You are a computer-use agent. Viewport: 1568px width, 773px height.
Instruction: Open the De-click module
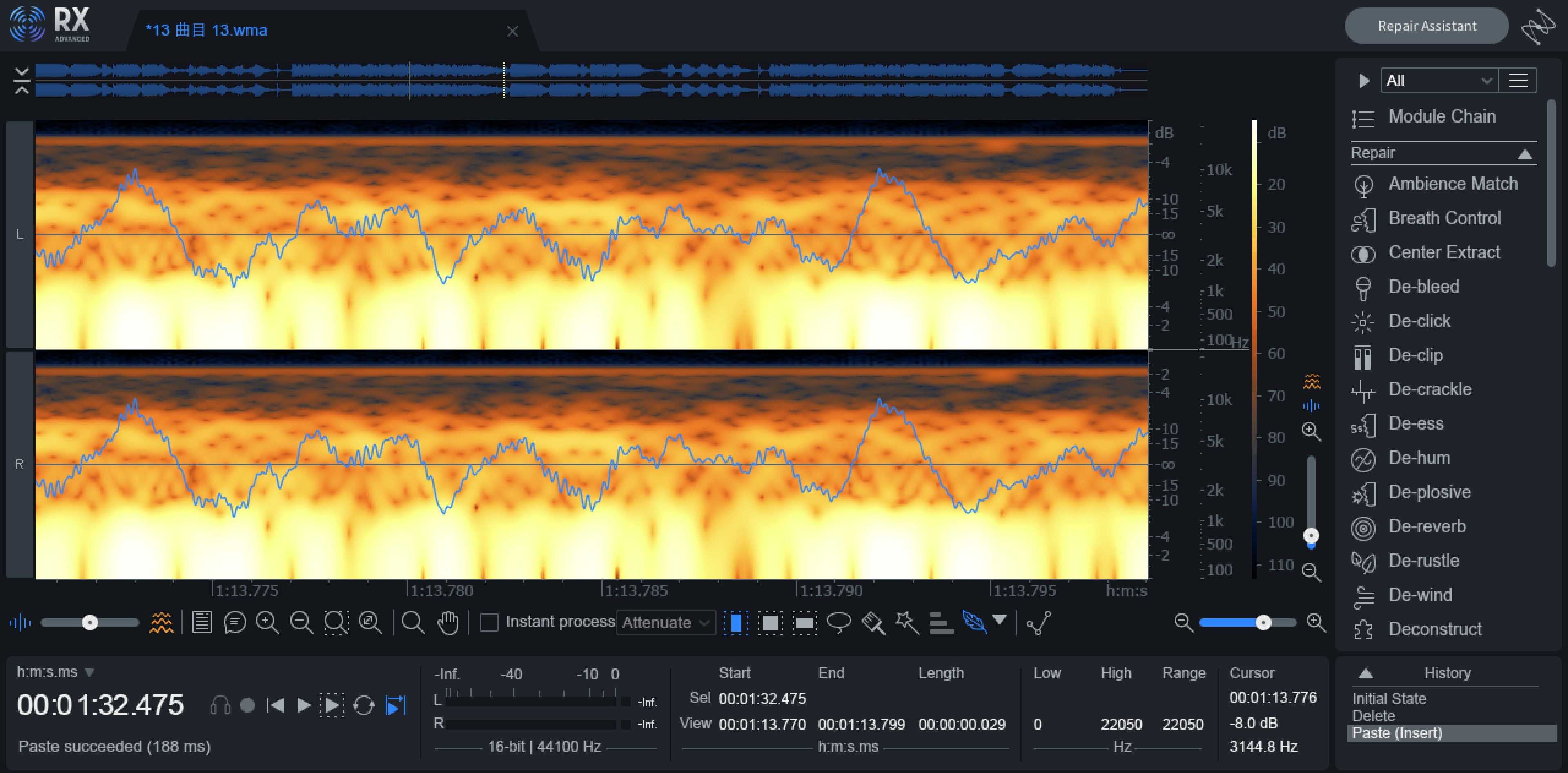1419,321
